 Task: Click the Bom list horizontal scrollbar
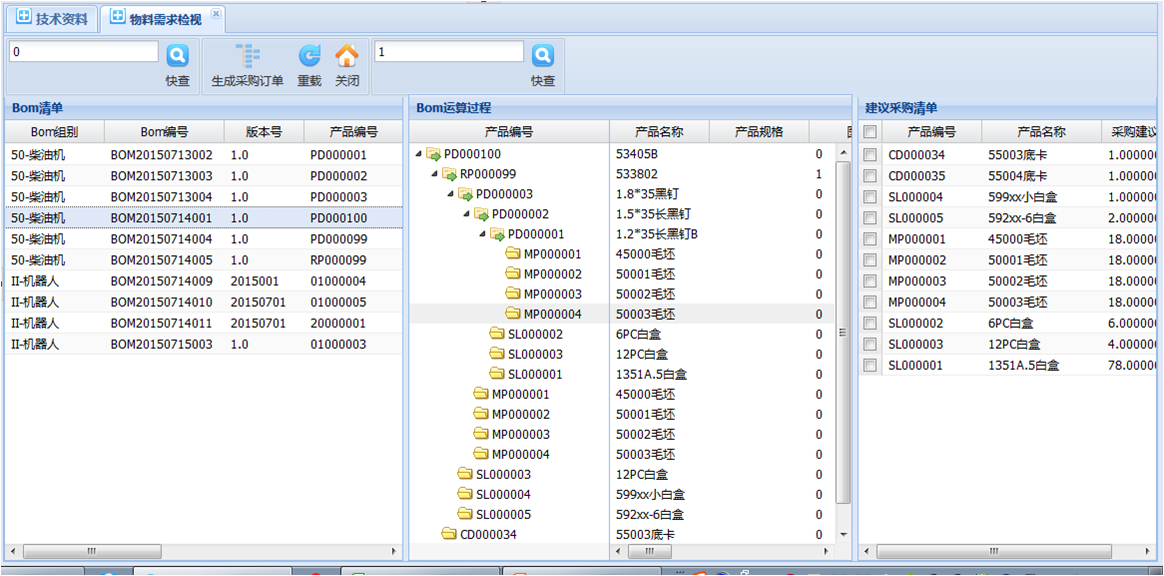[90, 551]
